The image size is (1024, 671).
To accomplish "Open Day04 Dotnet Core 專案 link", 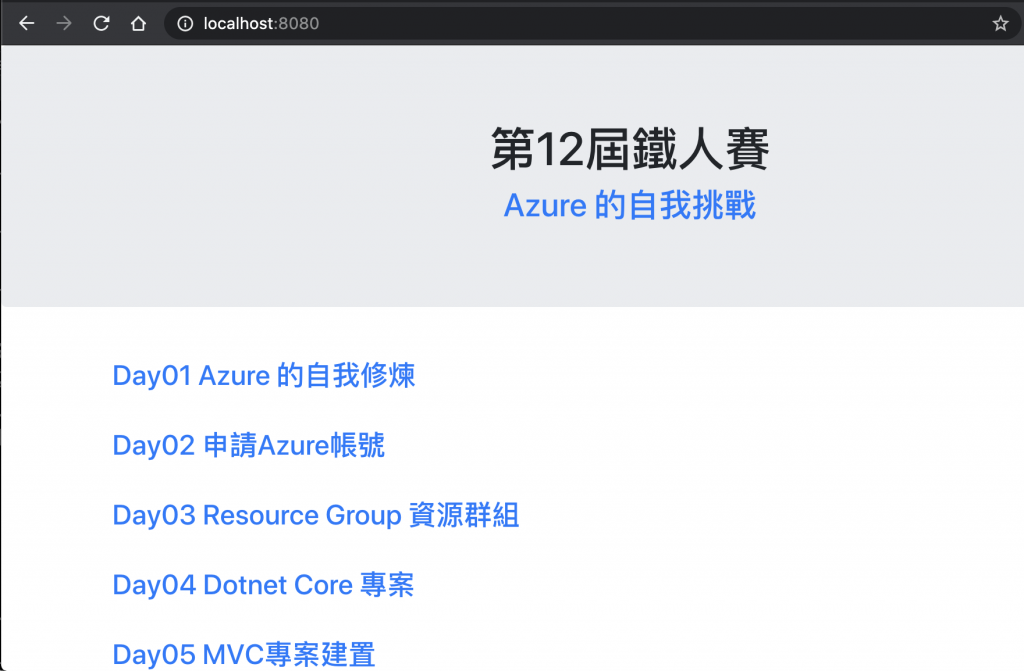I will (x=263, y=585).
